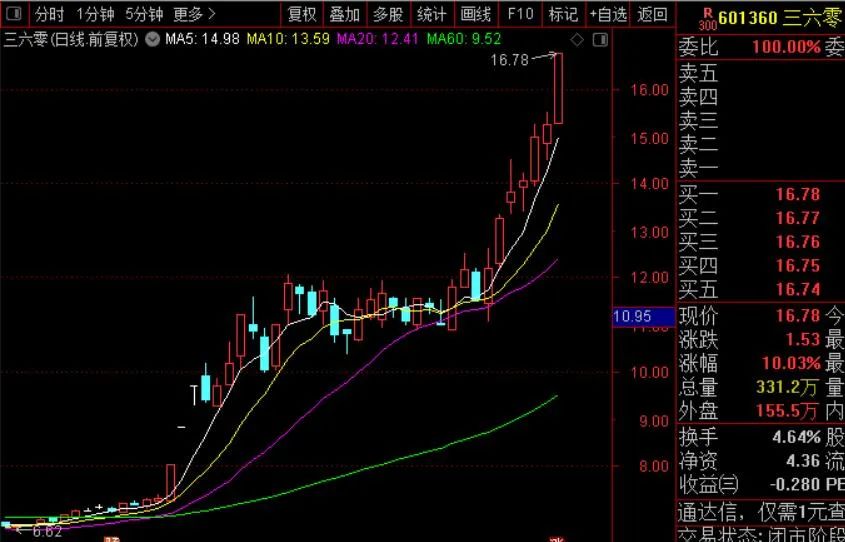
Task: Click the 16.78 high price marker
Action: pyautogui.click(x=509, y=60)
